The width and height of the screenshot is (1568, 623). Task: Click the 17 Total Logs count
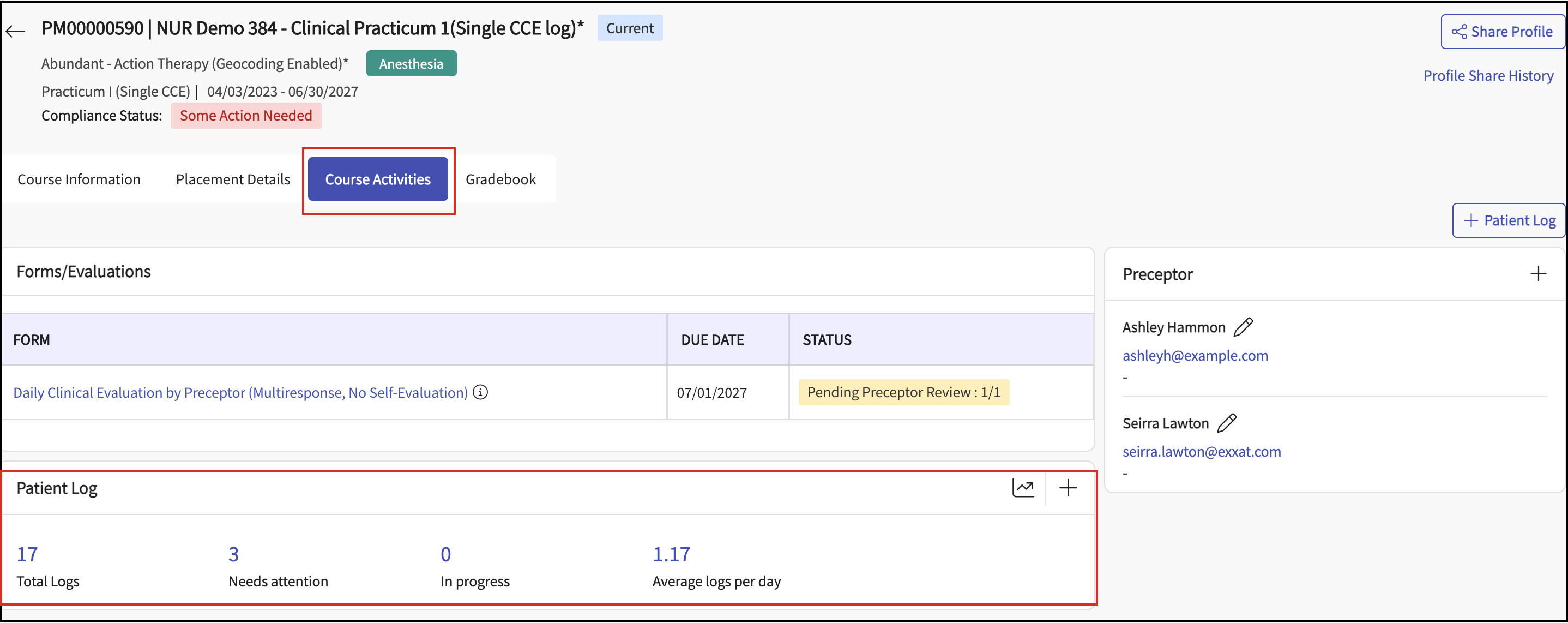(27, 554)
